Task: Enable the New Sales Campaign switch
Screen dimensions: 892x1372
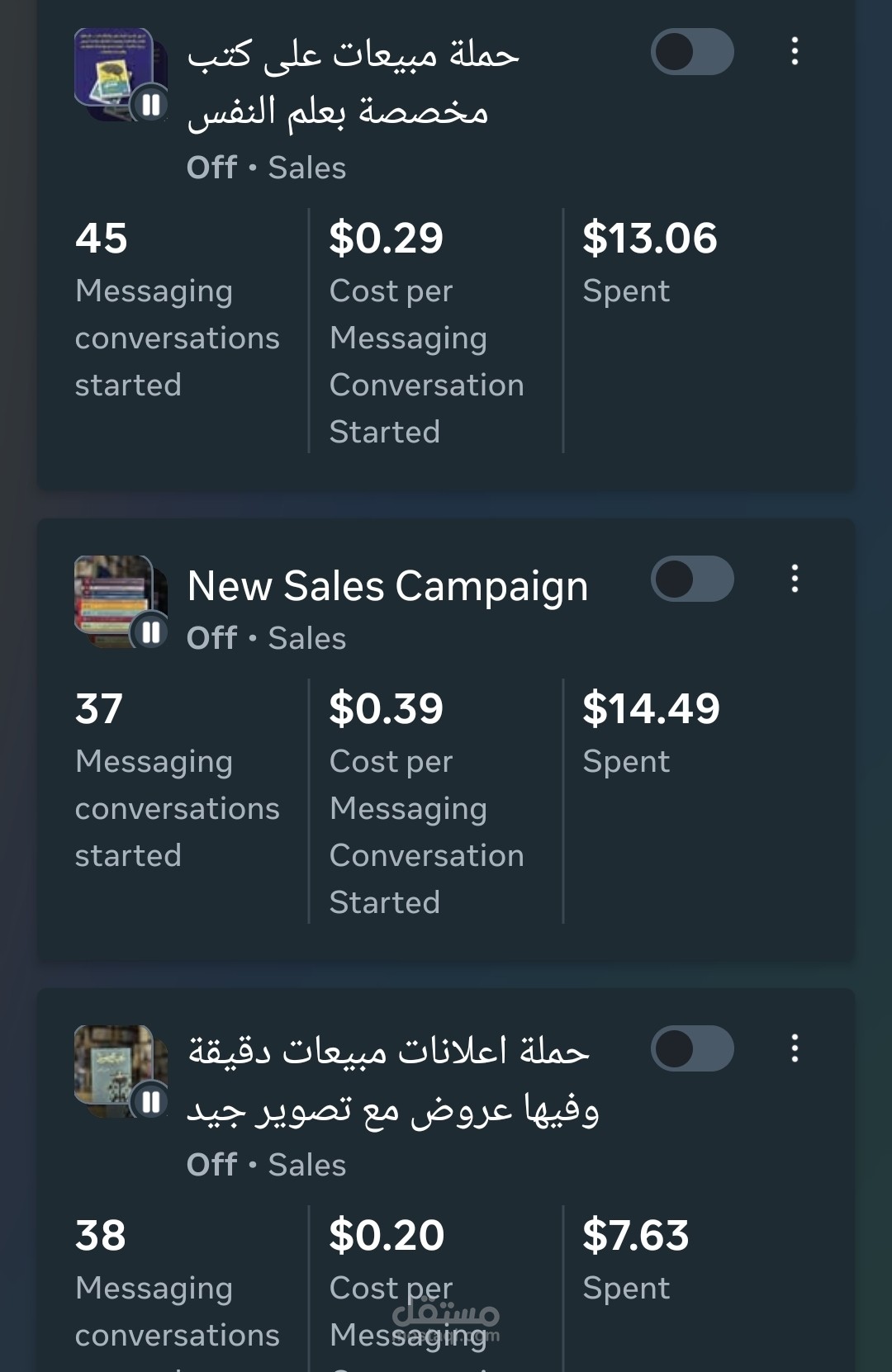Action: (x=692, y=579)
